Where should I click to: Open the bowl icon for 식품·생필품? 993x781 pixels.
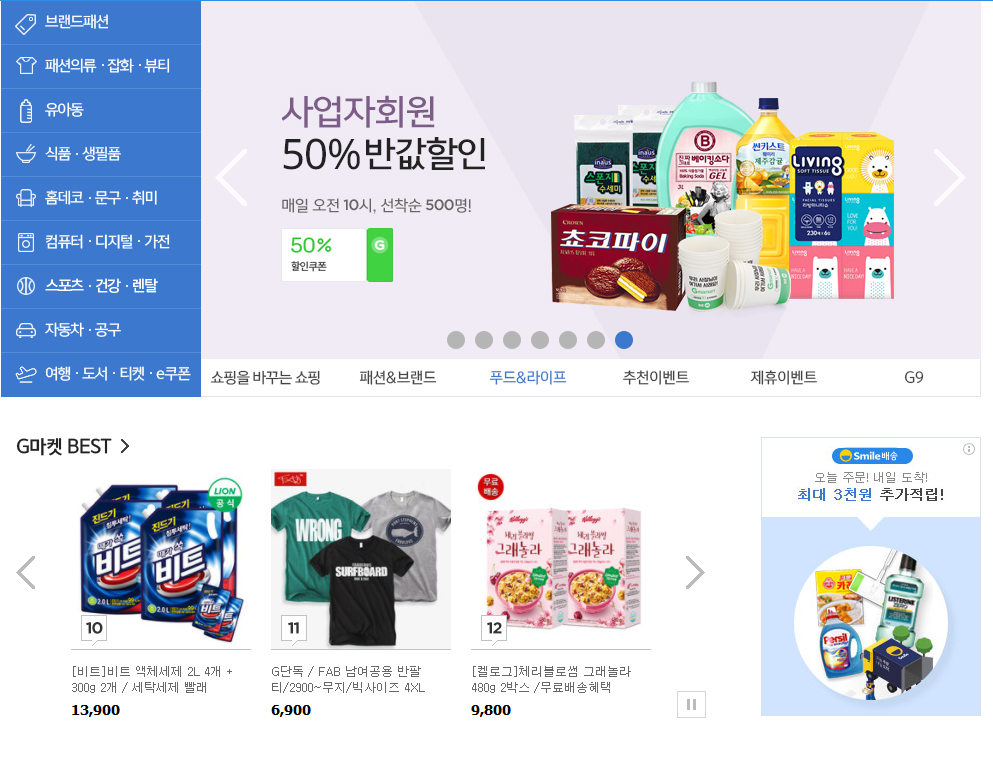click(26, 154)
